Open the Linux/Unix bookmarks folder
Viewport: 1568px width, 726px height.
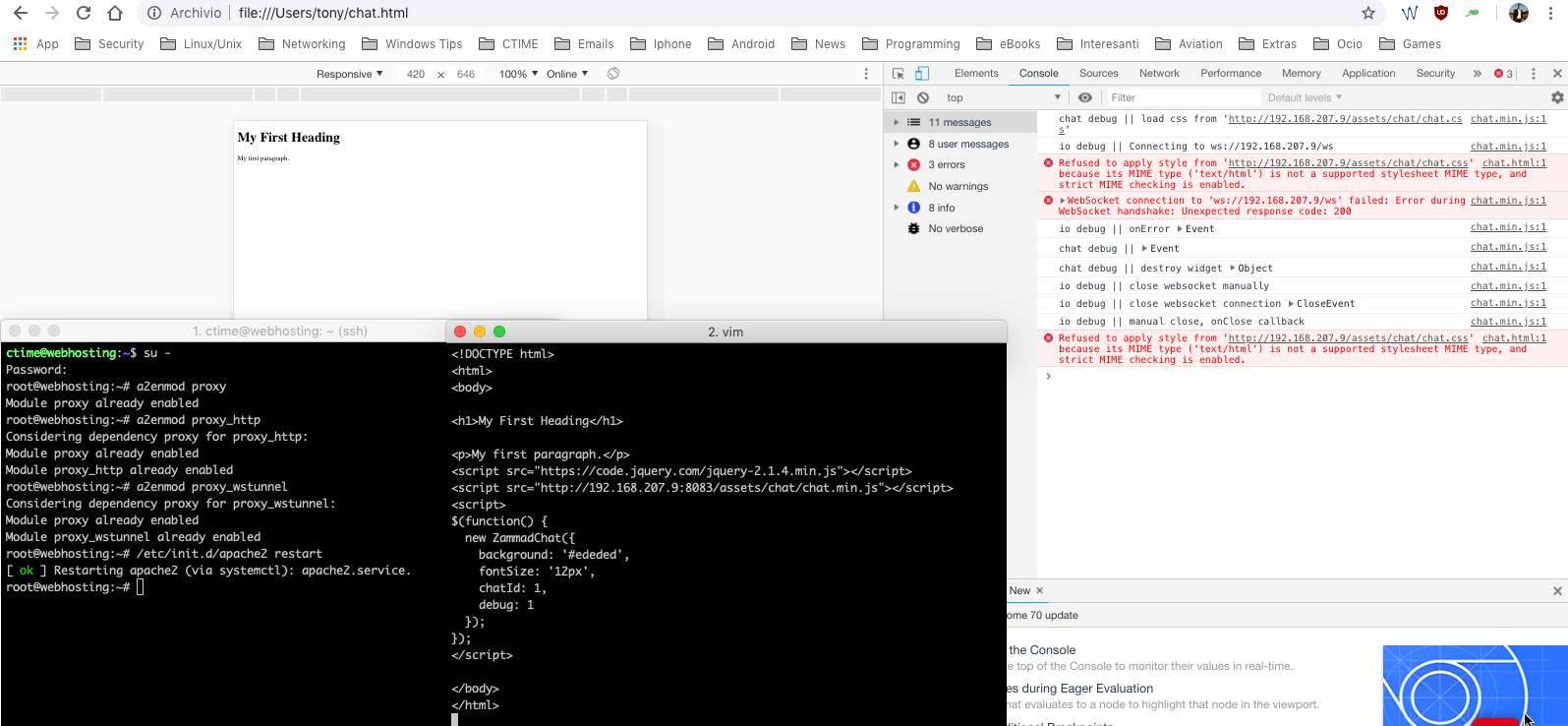(201, 43)
